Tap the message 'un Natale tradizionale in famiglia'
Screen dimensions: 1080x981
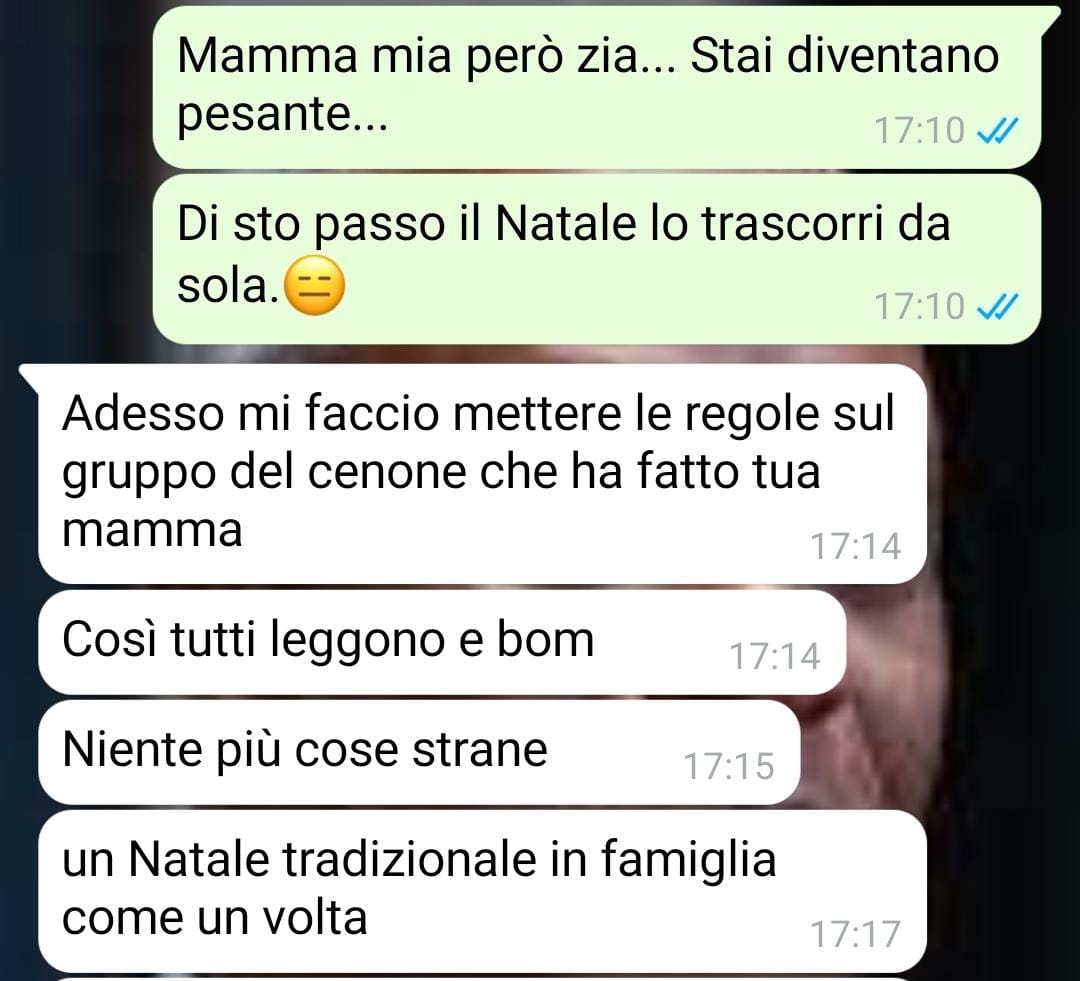(482, 891)
